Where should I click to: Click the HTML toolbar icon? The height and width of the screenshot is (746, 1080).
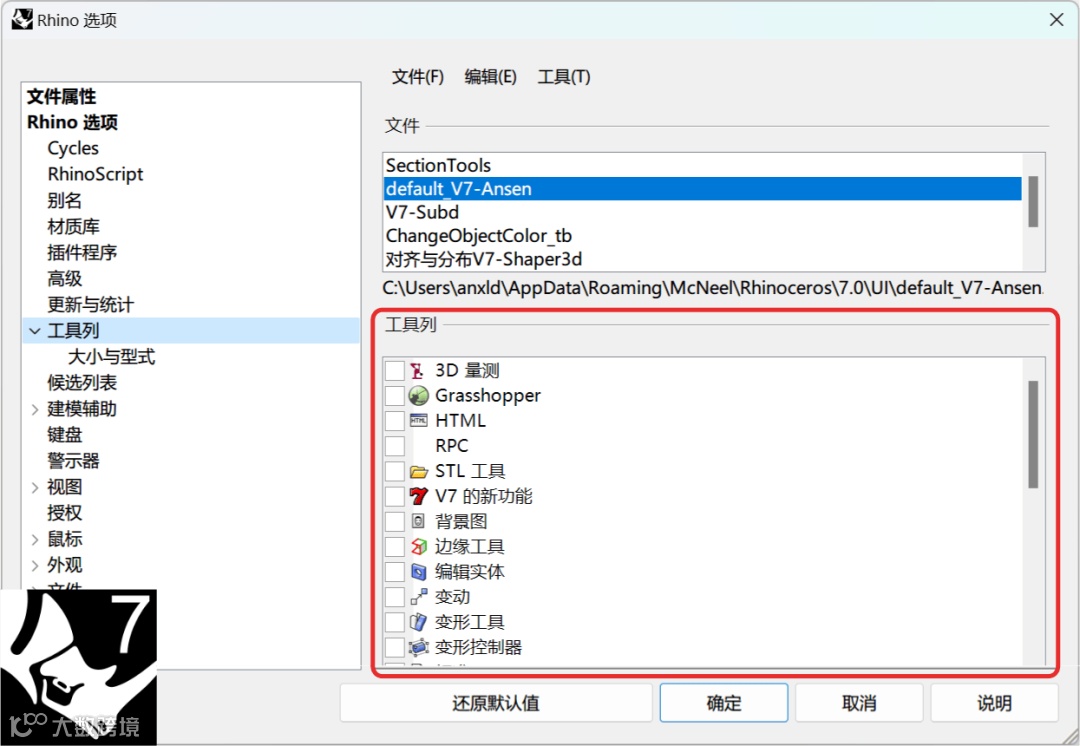[418, 420]
